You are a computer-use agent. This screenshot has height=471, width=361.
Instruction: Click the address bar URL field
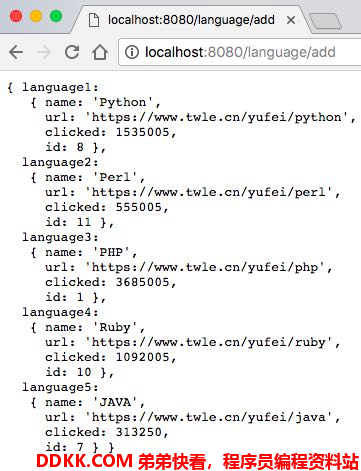pos(240,52)
